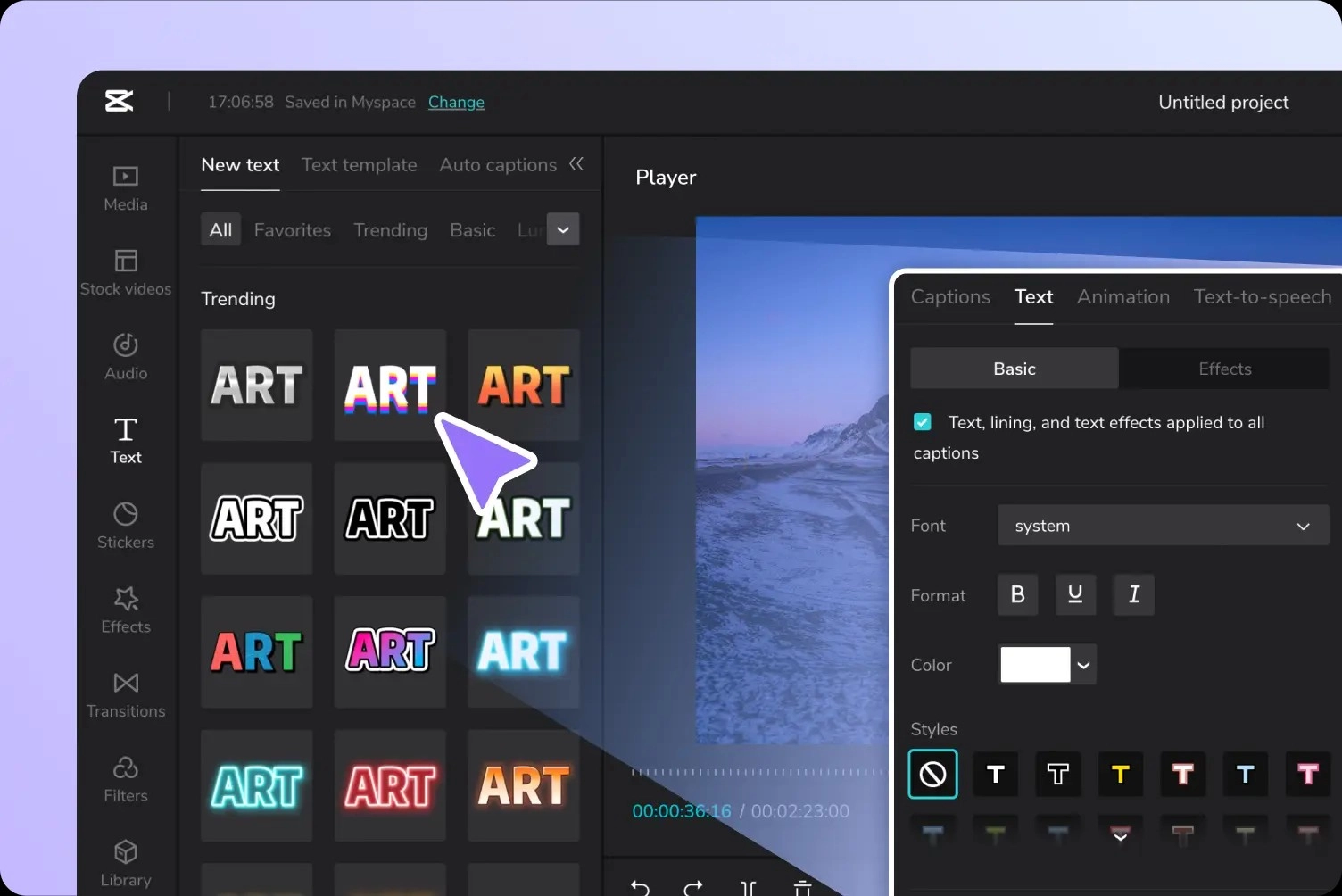Open the Media panel in sidebar
Image resolution: width=1342 pixels, height=896 pixels.
(126, 188)
